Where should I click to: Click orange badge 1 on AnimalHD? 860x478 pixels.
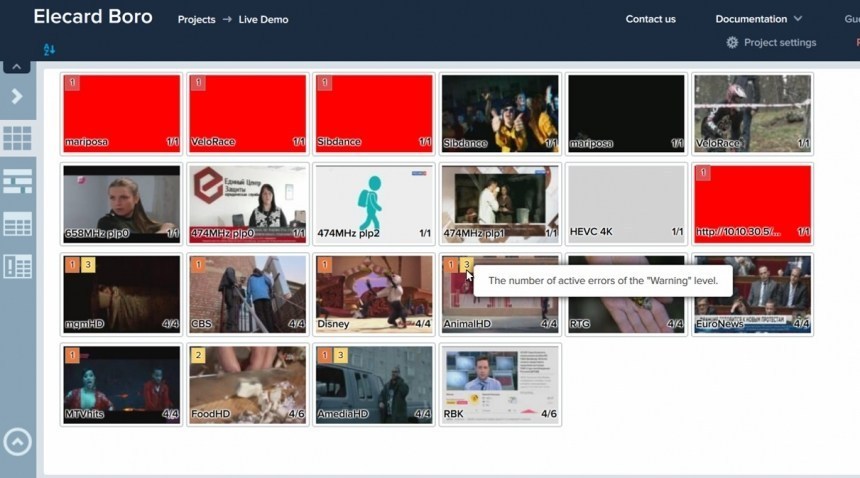(451, 265)
